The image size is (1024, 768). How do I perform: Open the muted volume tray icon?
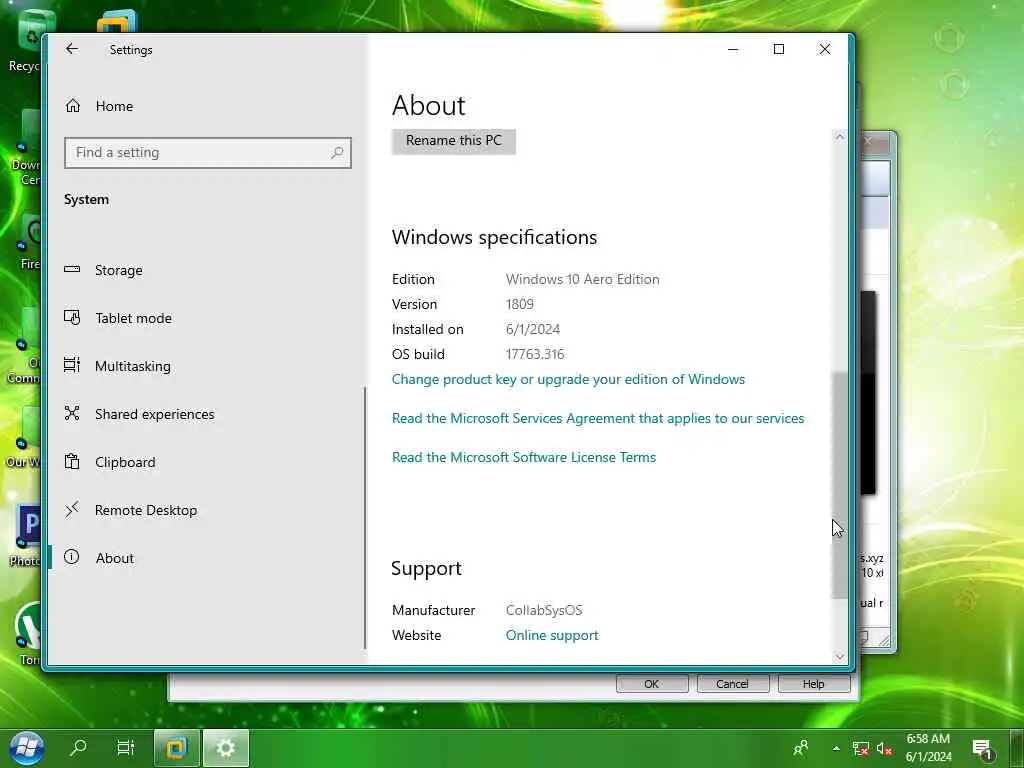(884, 748)
